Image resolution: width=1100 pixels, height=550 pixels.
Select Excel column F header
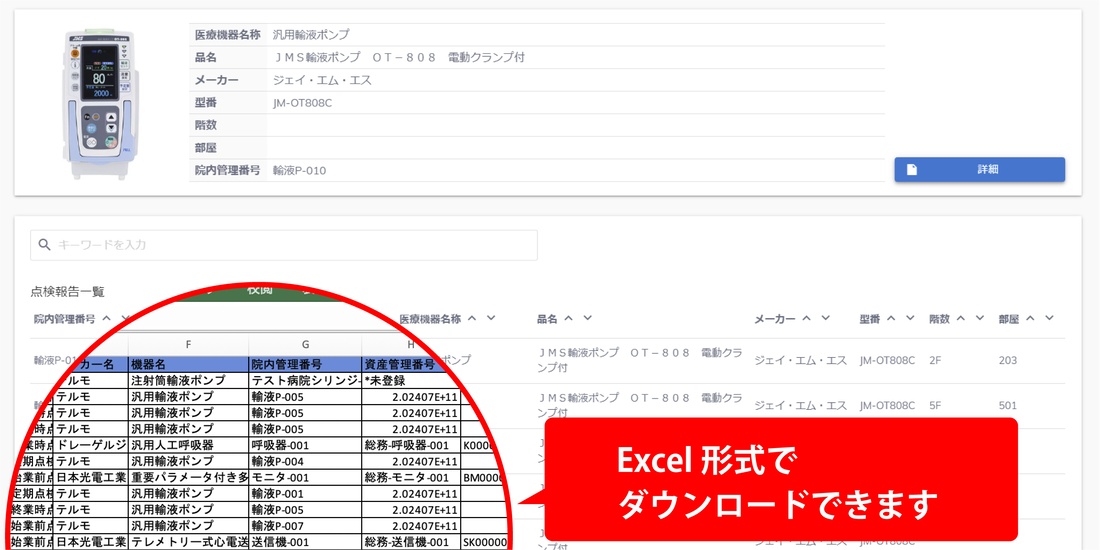188,344
